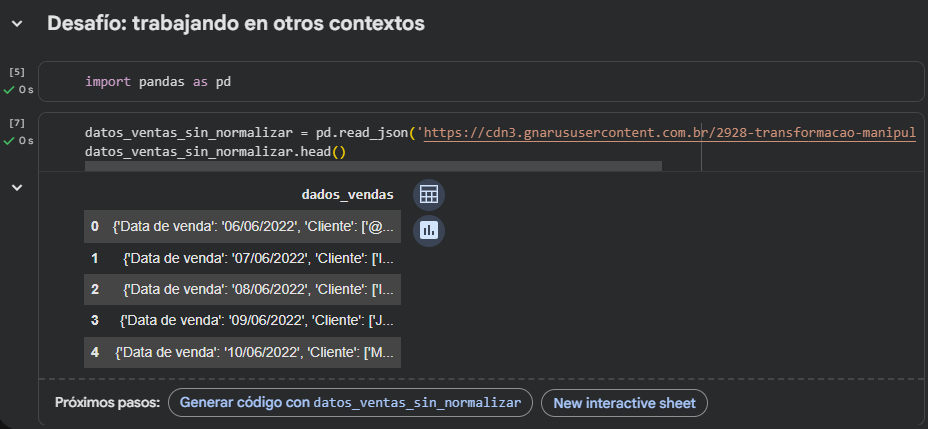928x429 pixels.
Task: Click the "New interactive sheet" button
Action: point(624,403)
